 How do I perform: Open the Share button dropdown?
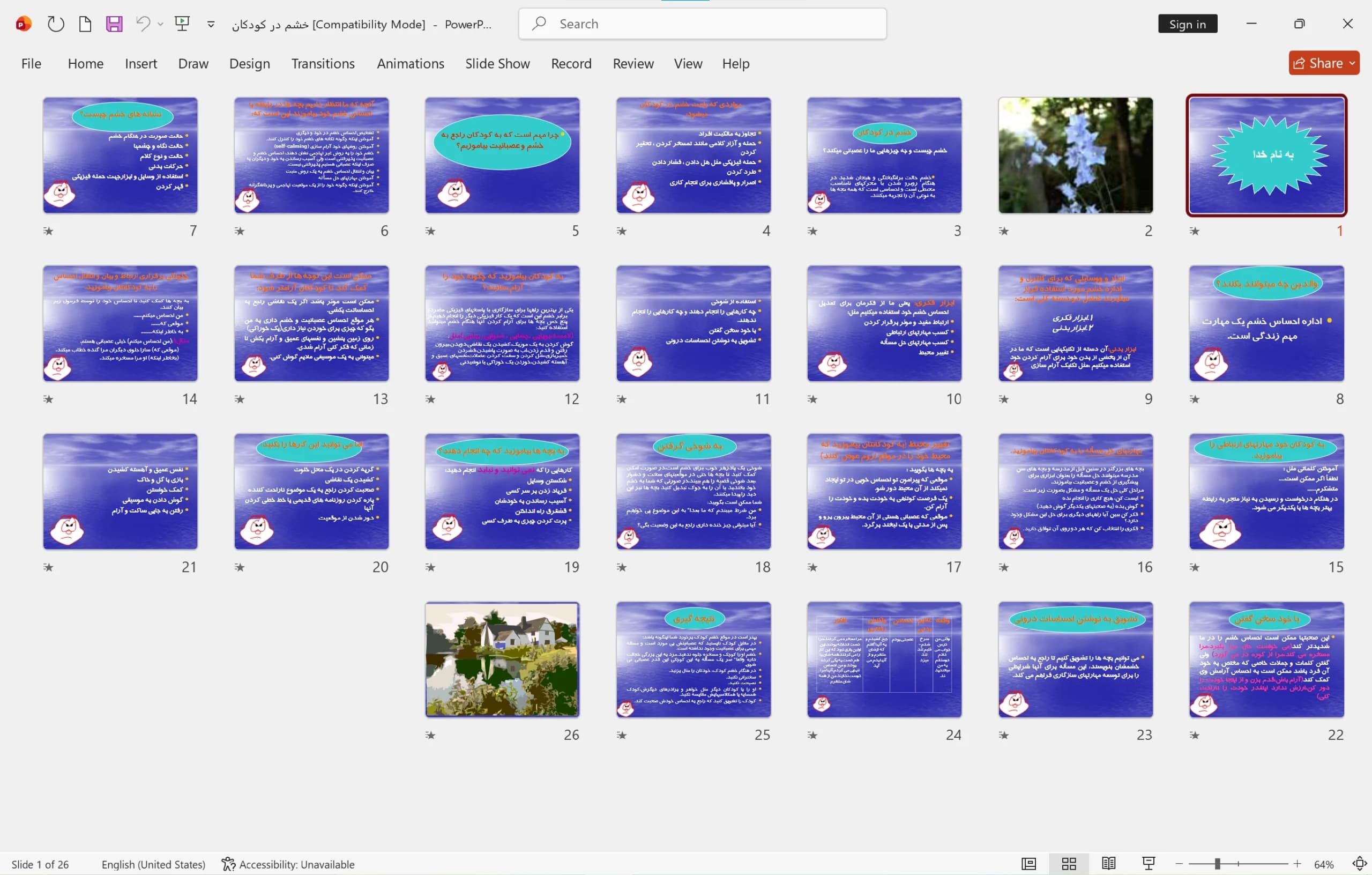coord(1351,63)
